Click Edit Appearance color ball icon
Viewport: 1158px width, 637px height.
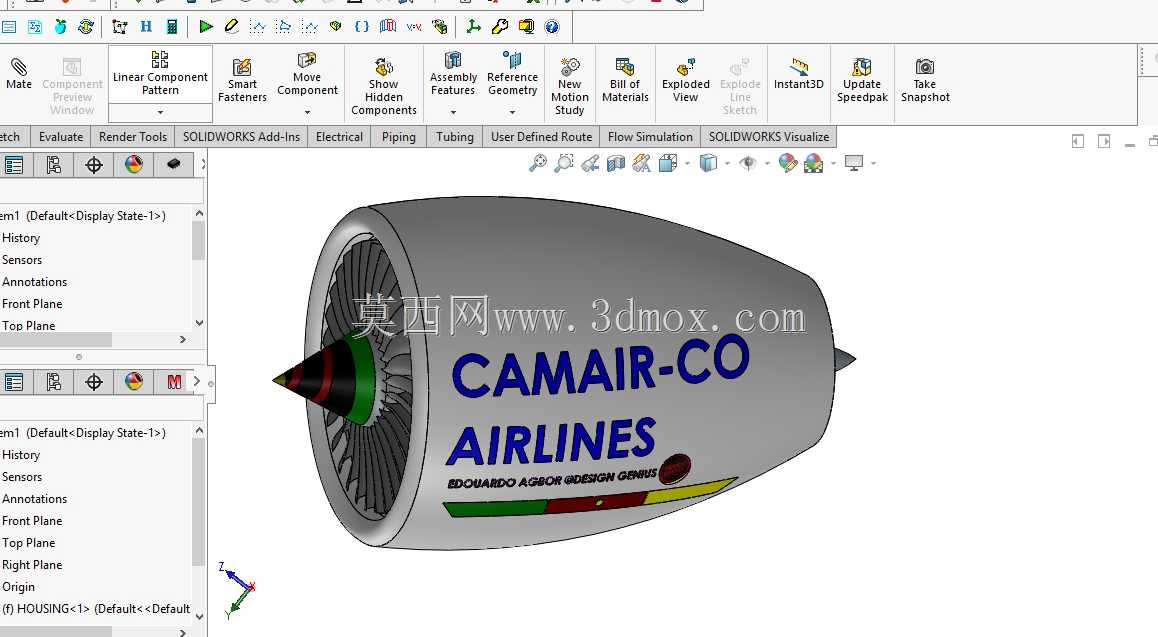pyautogui.click(x=788, y=163)
